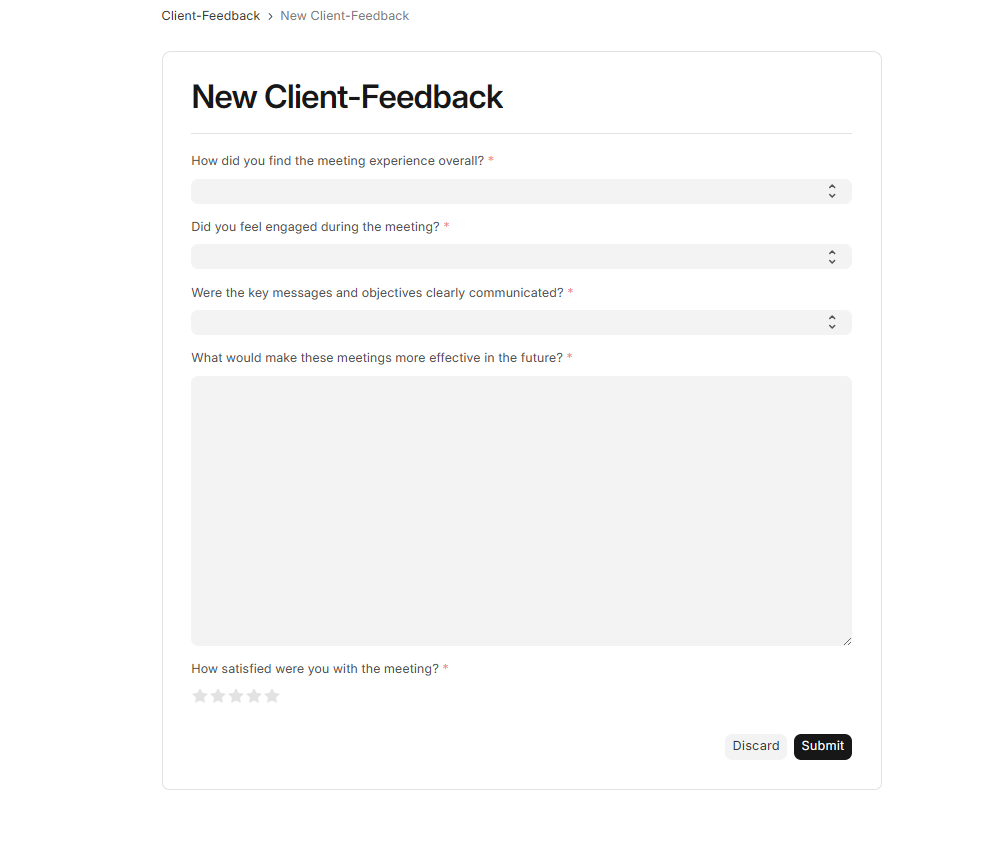Screen dimensions: 986x844
Task: Select the first star in the satisfaction rating
Action: pyautogui.click(x=200, y=695)
